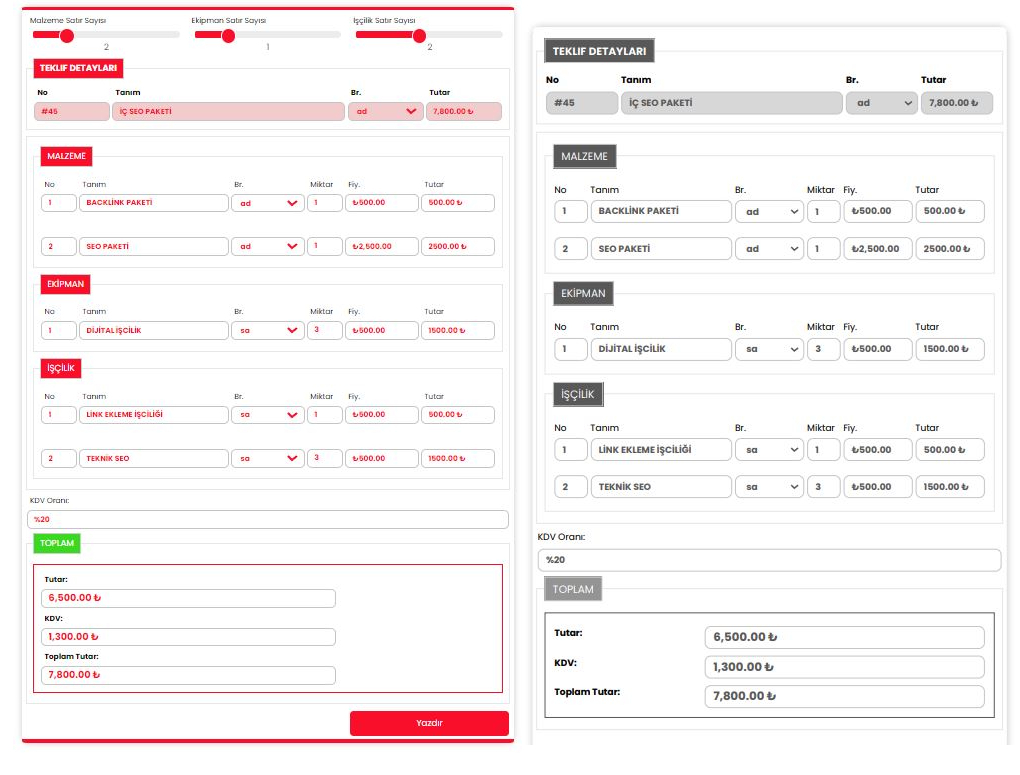
Task: Click gray TOPLAM heading in preview
Action: coord(573,589)
